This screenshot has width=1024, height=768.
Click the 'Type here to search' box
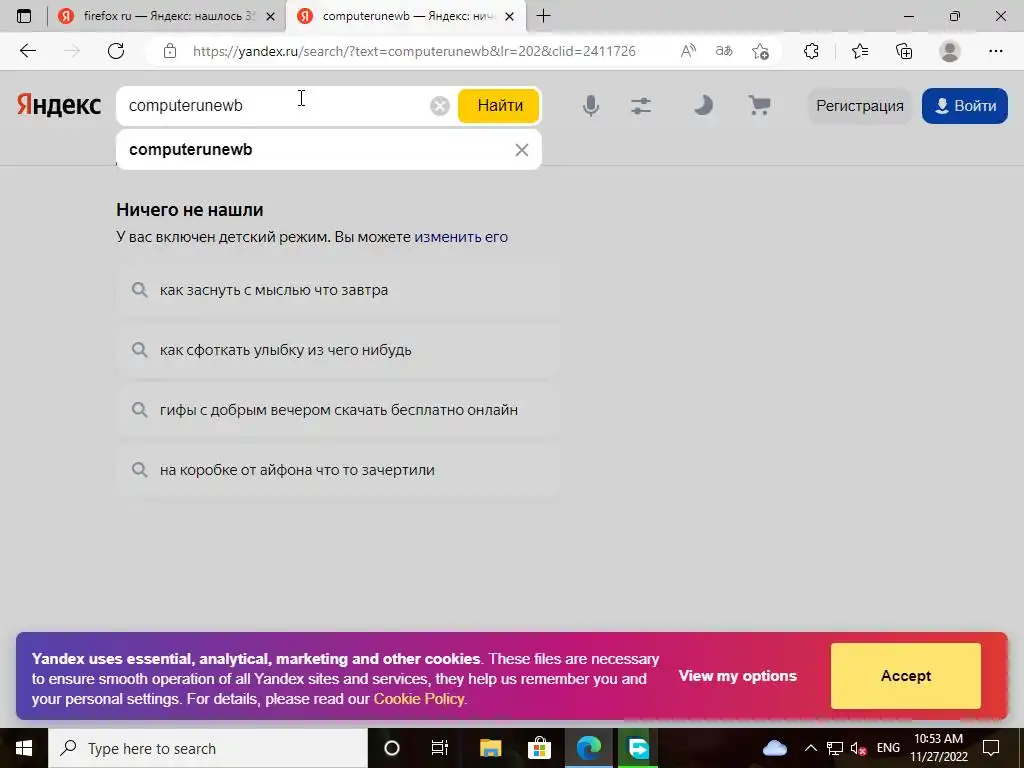208,748
